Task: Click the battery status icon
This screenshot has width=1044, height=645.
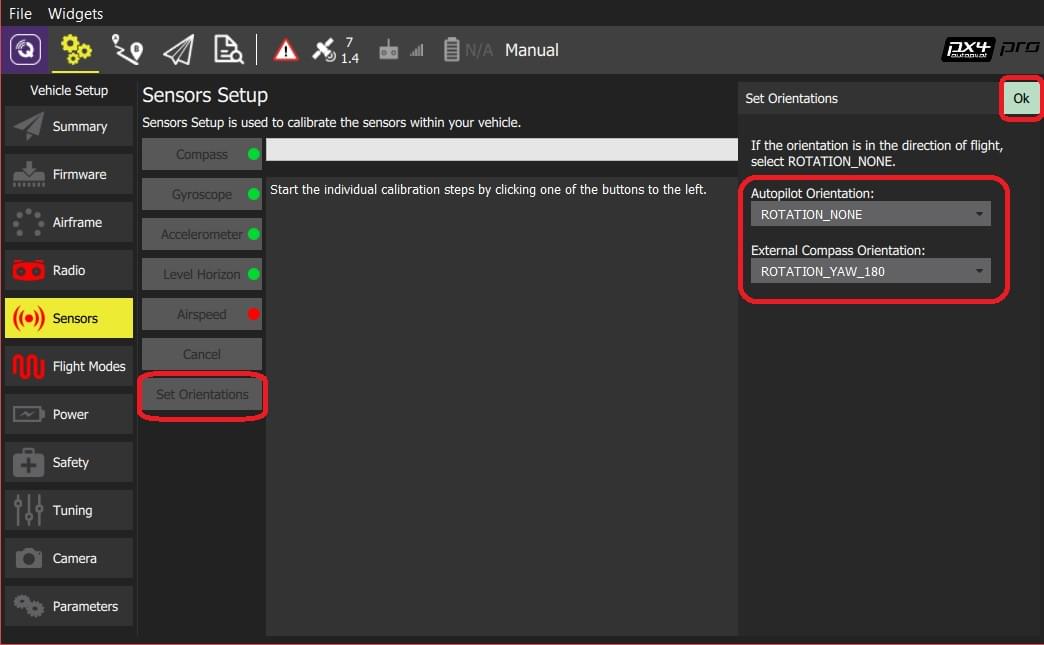Action: [x=451, y=50]
